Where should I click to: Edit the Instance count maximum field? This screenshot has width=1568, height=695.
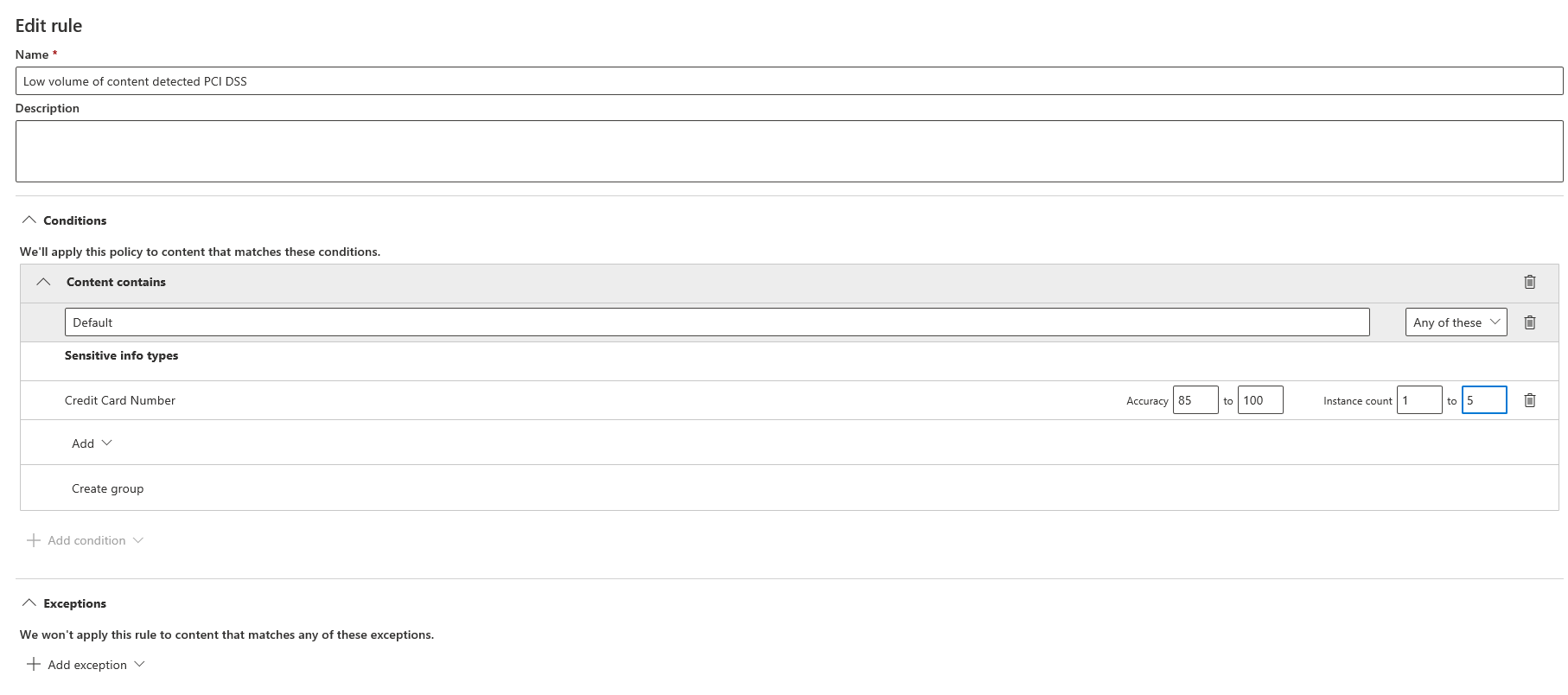(1483, 400)
